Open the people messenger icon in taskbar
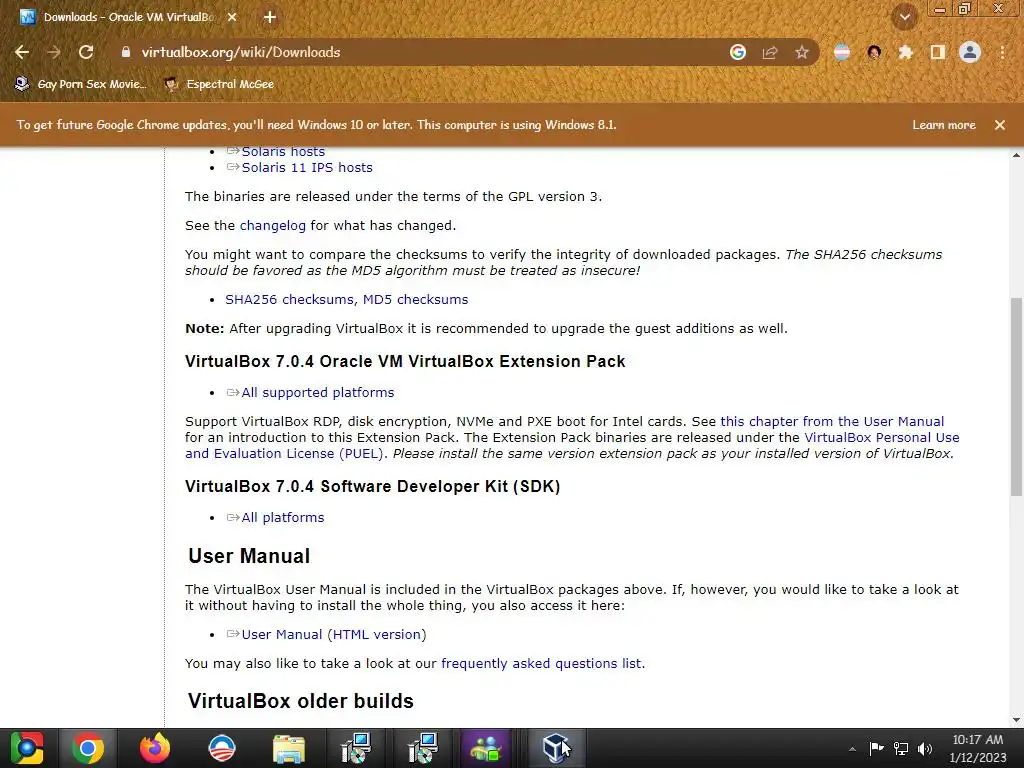 (485, 748)
